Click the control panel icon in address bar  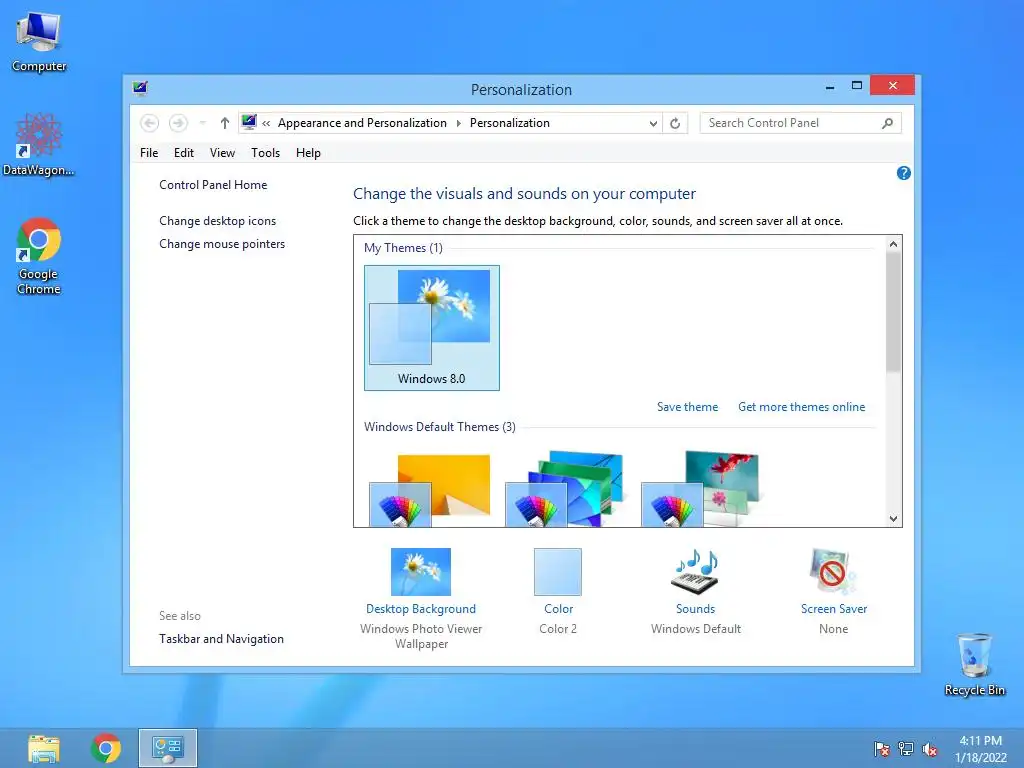[249, 122]
